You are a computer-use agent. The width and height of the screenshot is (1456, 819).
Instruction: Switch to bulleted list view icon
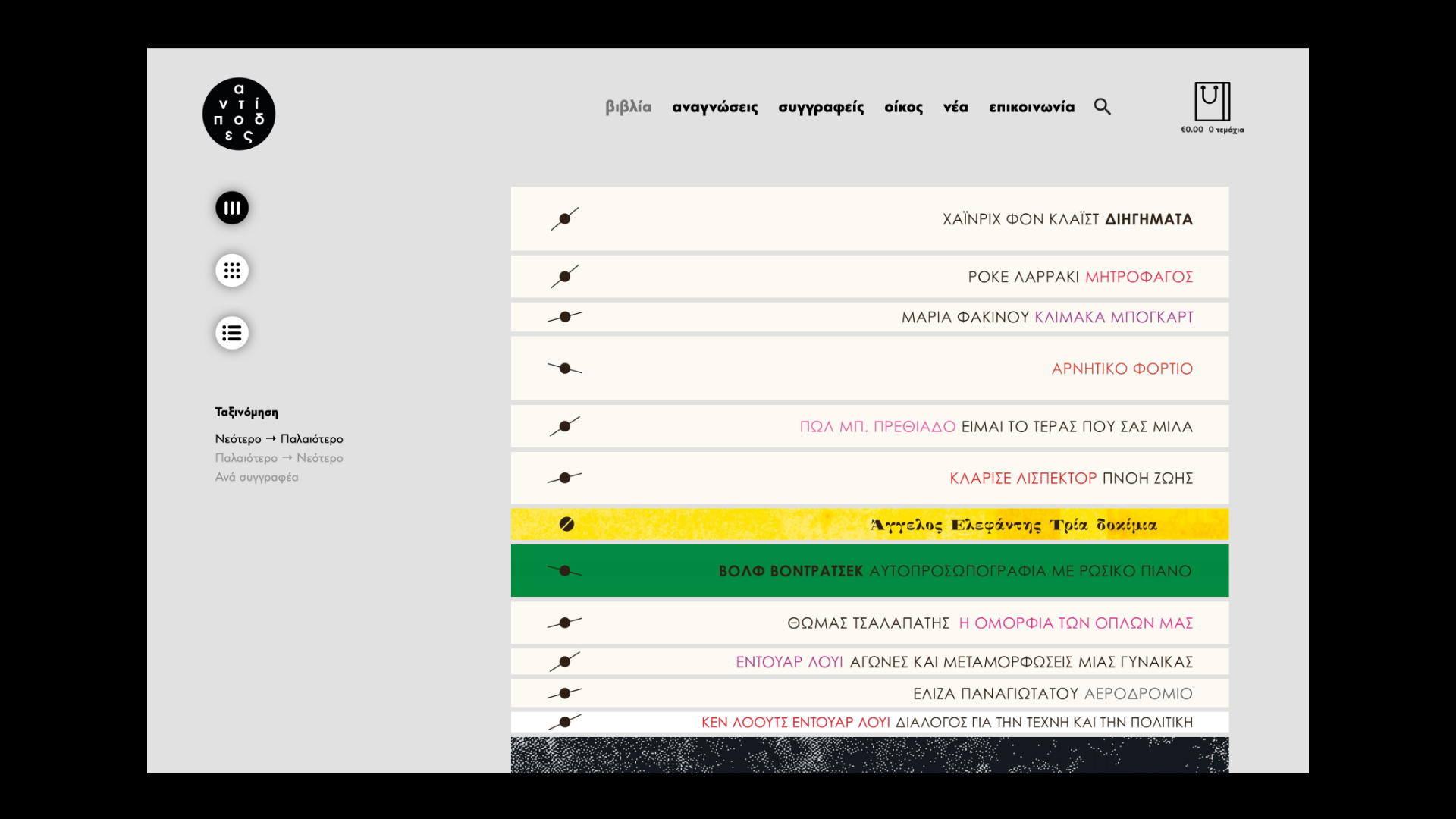pyautogui.click(x=232, y=333)
